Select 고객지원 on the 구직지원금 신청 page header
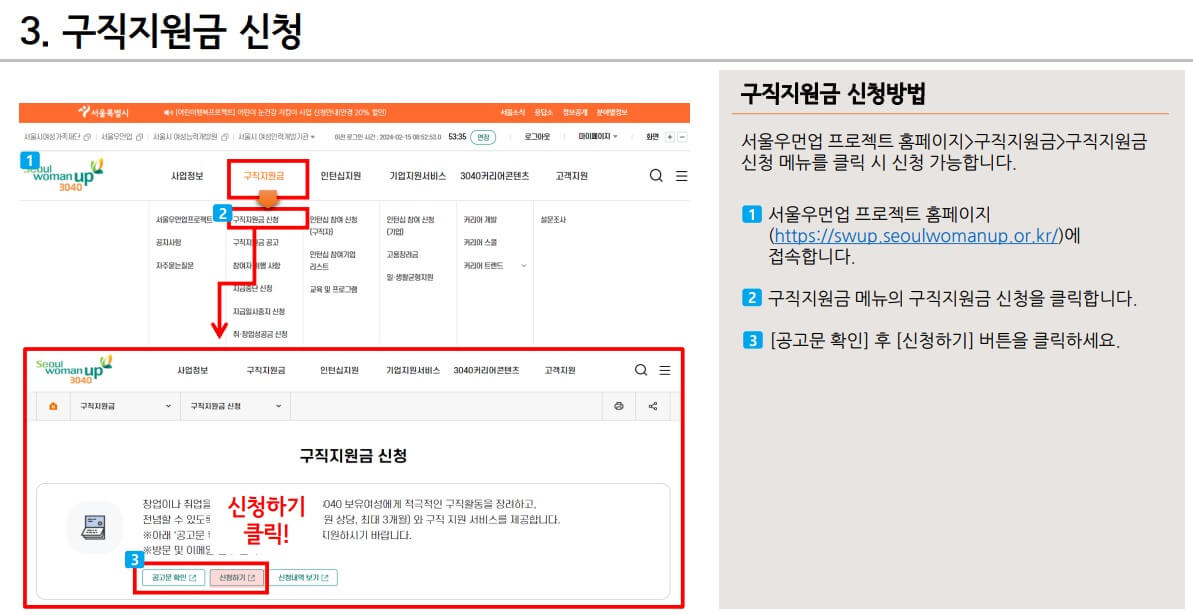 (x=560, y=371)
